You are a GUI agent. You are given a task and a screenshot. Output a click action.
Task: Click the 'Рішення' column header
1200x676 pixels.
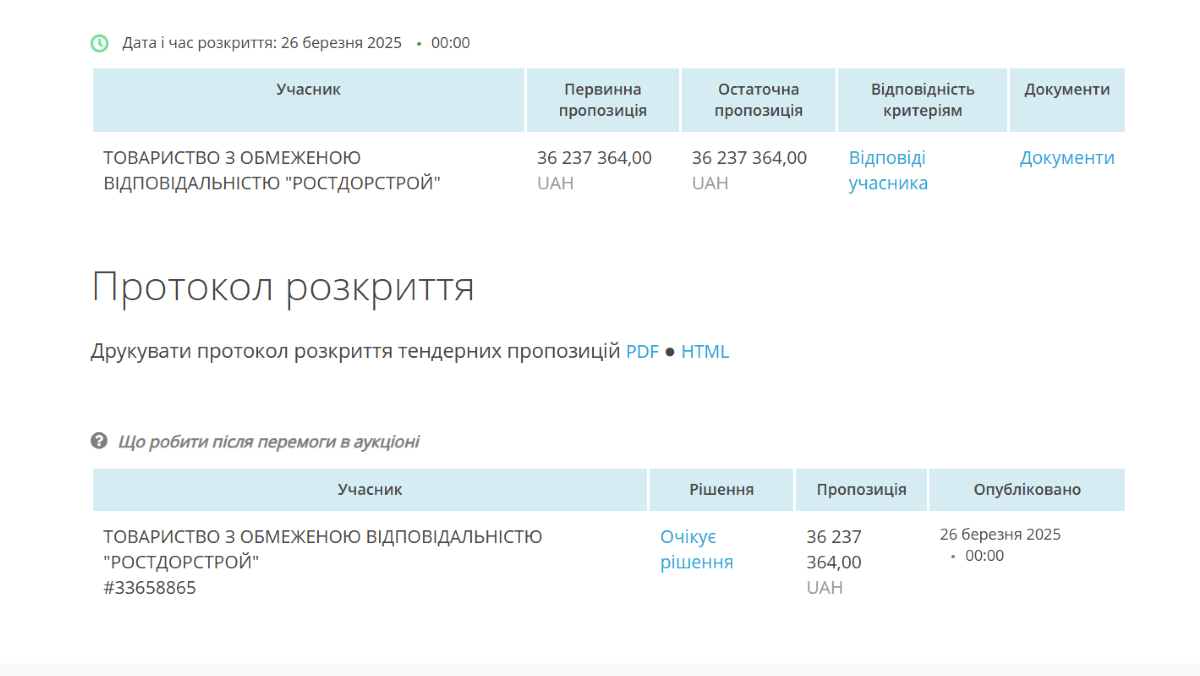[x=721, y=490]
